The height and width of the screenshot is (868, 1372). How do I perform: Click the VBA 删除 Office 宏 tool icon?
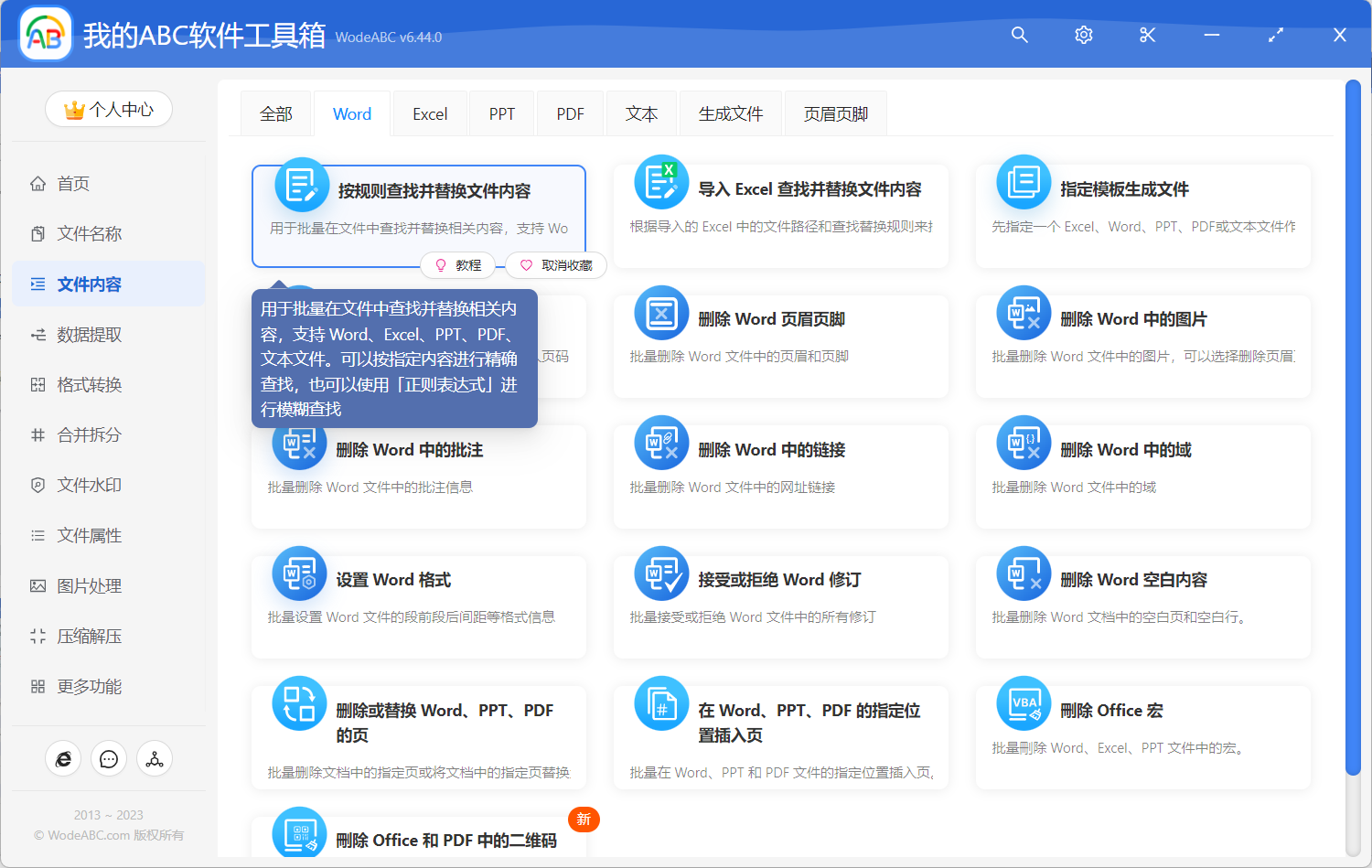pyautogui.click(x=1023, y=702)
